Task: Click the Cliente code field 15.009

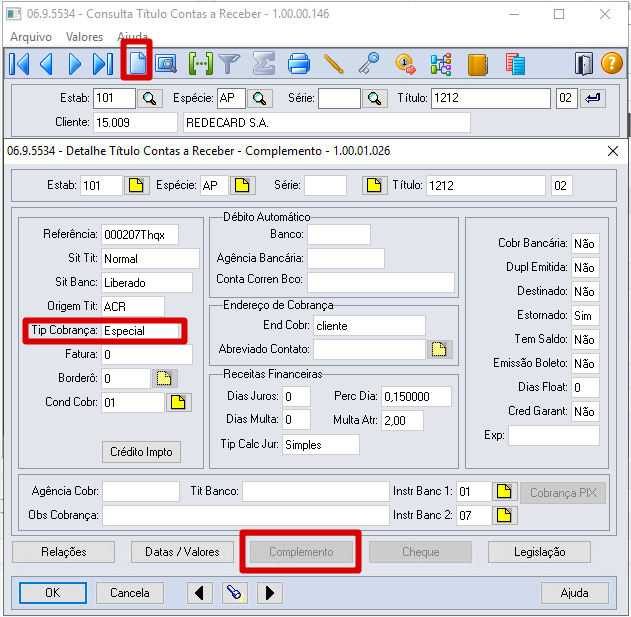Action: [x=135, y=122]
